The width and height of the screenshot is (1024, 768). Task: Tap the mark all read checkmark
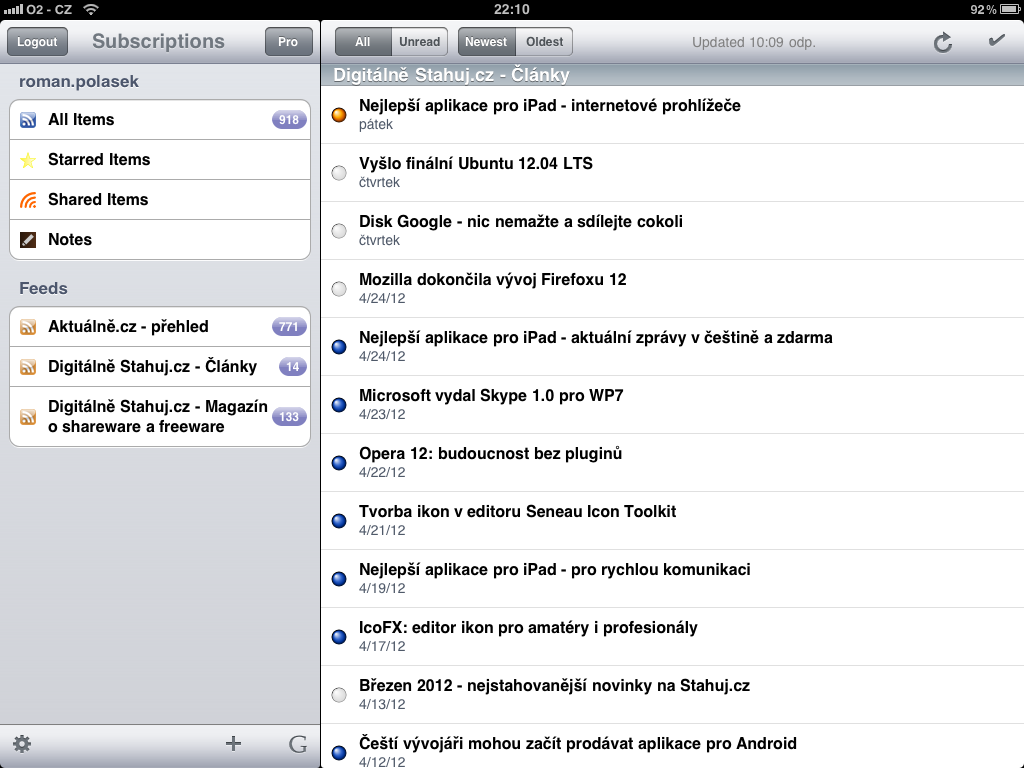click(x=996, y=40)
